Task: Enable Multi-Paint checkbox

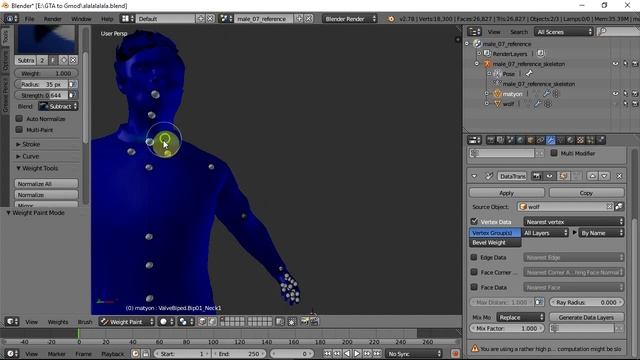Action: coord(19,130)
